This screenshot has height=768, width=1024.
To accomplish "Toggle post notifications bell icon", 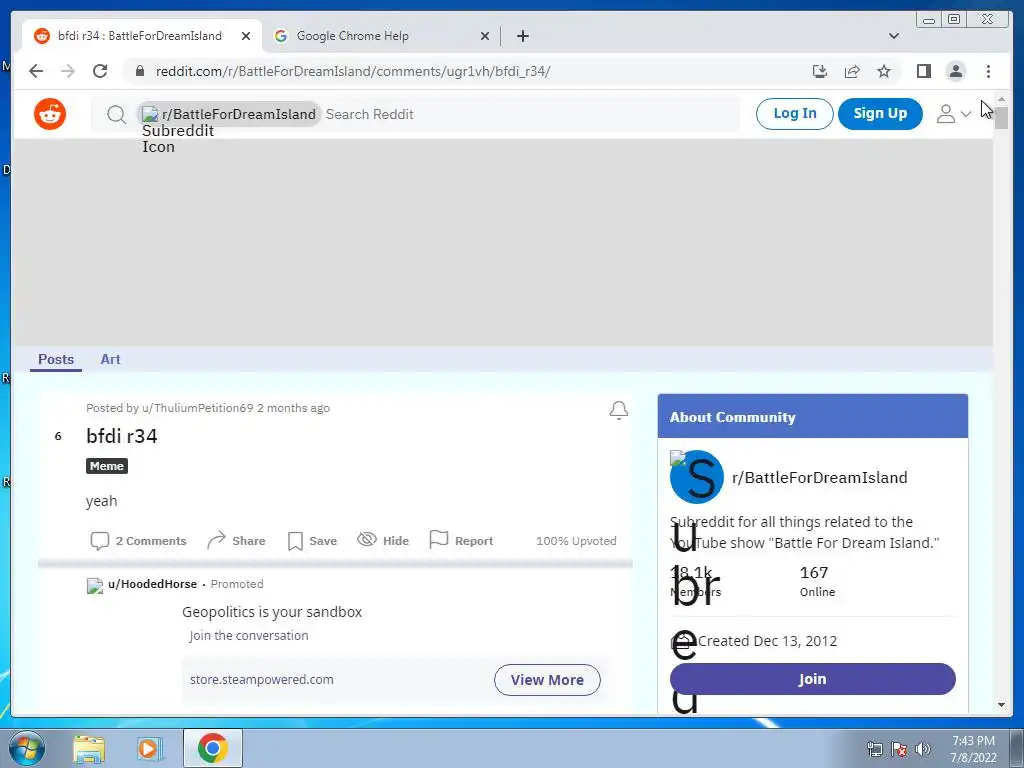I will 618,410.
